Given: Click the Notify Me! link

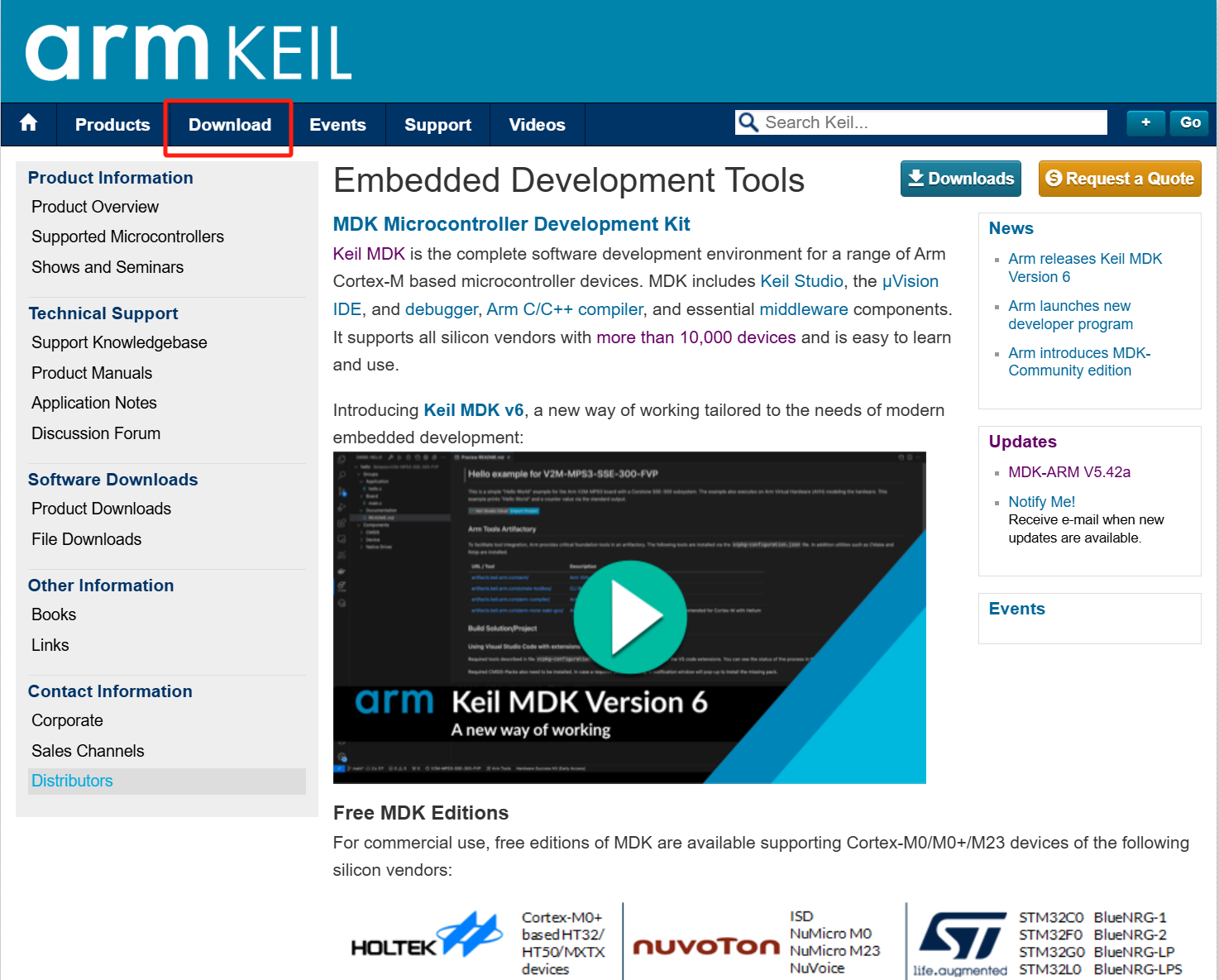Looking at the screenshot, I should (x=1041, y=502).
